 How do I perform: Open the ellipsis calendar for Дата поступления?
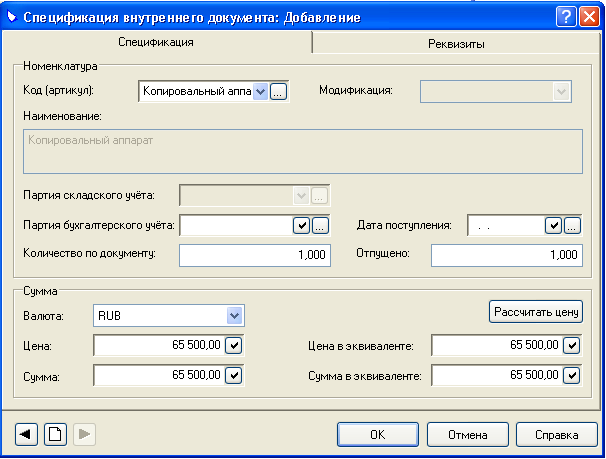pos(572,226)
